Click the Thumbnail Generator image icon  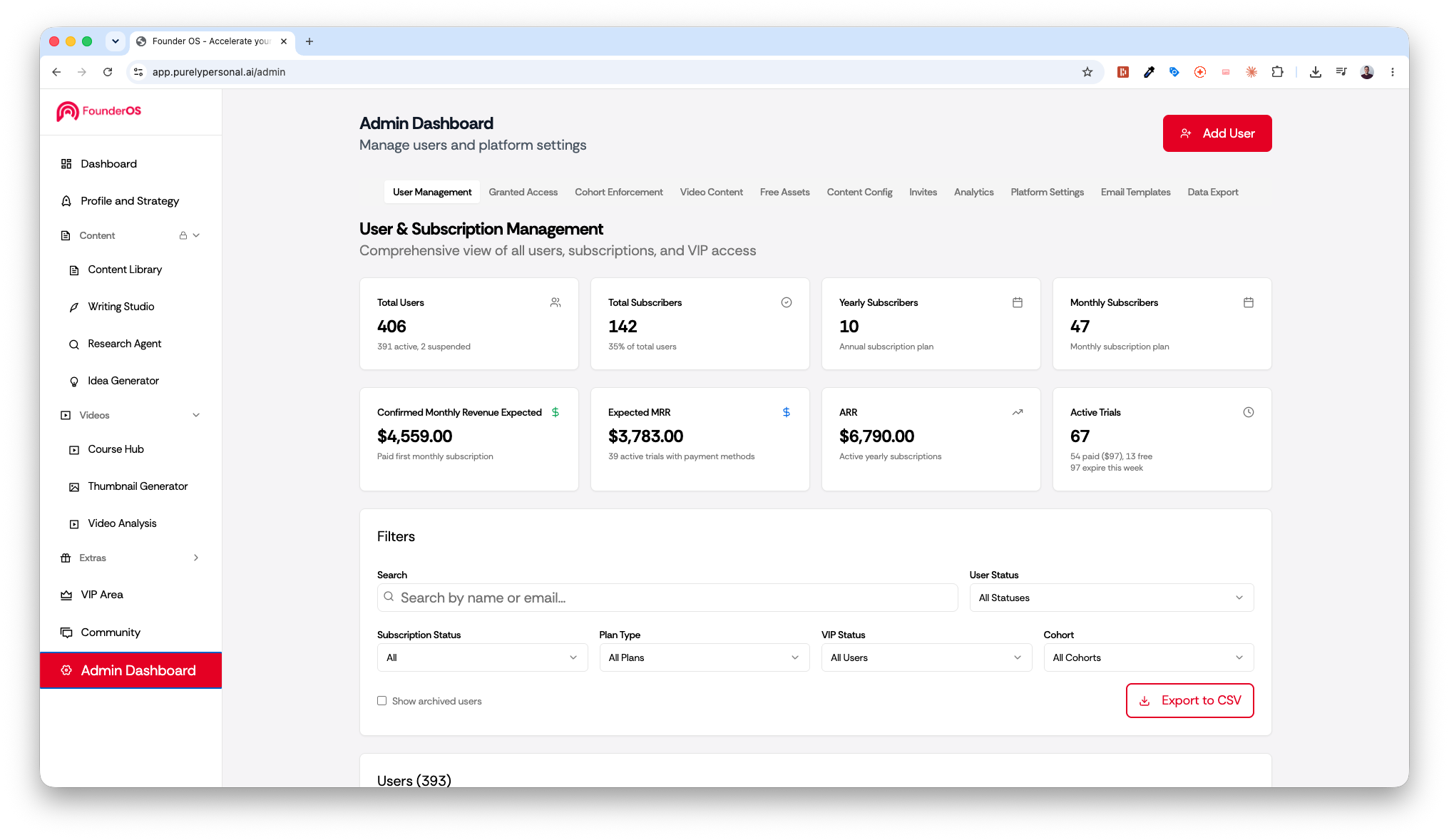click(73, 487)
